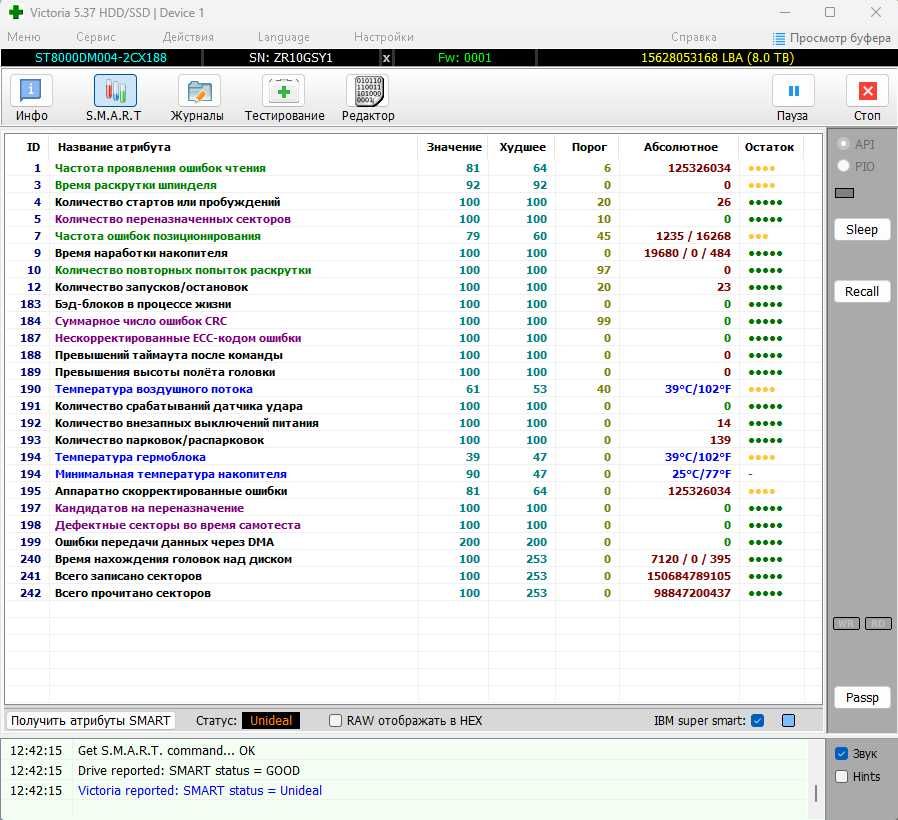Image resolution: width=898 pixels, height=820 pixels.
Task: Select row Всего прочитано секторов
Action: pos(412,593)
